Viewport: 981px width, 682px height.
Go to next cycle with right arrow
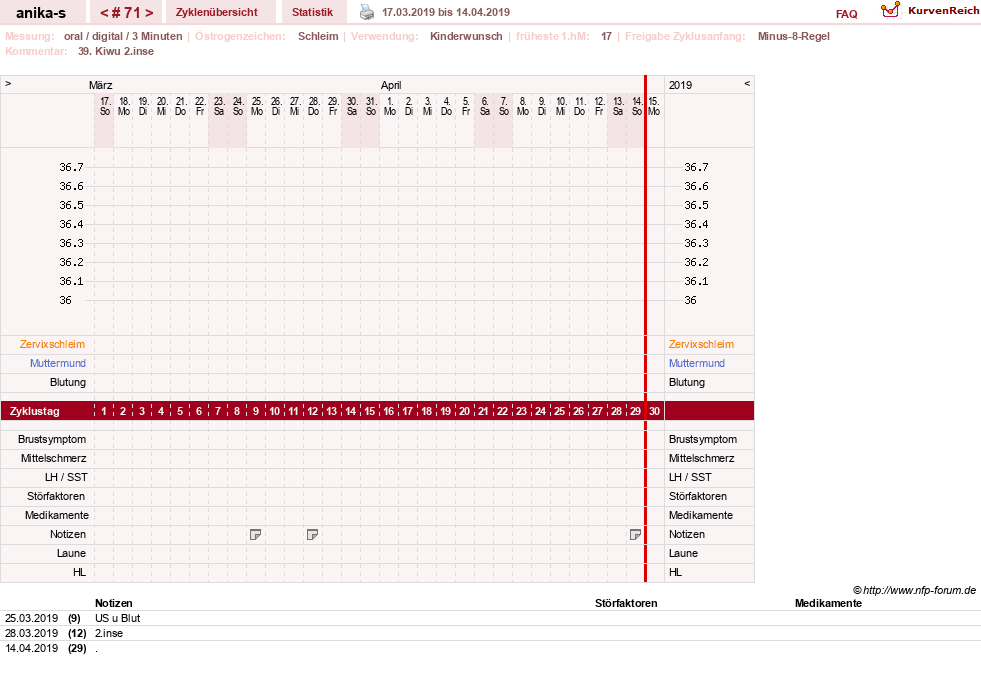(149, 13)
